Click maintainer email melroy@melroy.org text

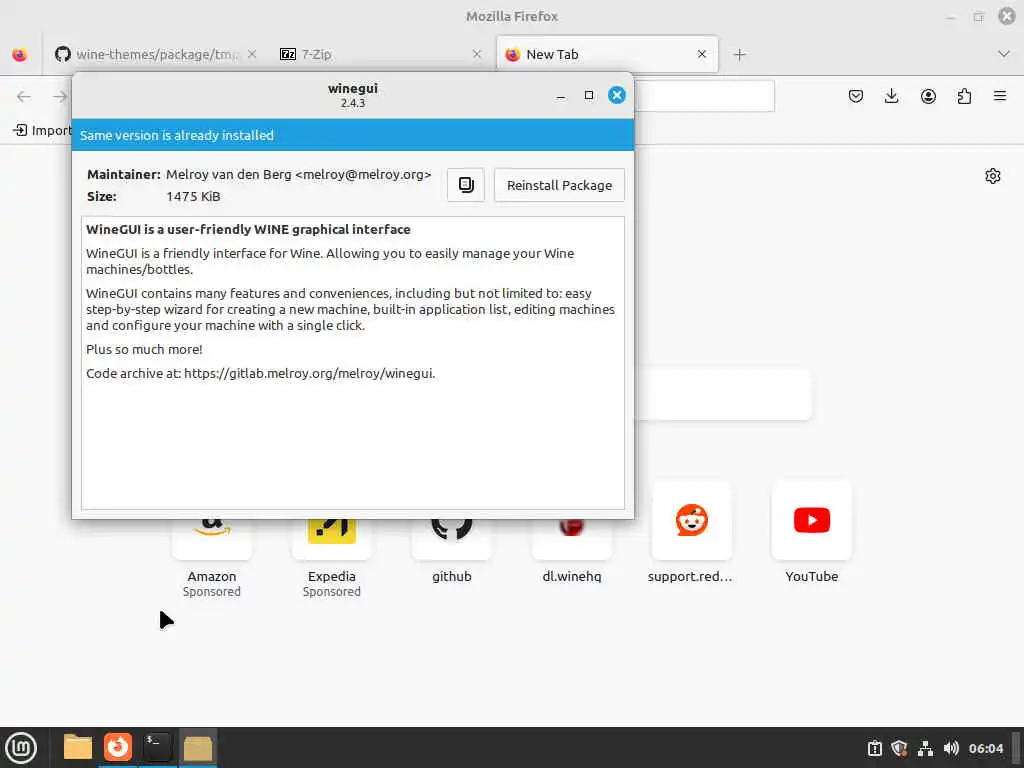[x=363, y=174]
